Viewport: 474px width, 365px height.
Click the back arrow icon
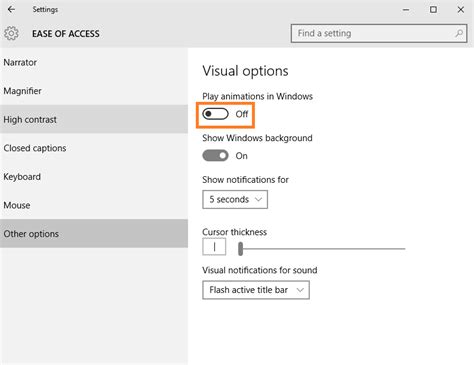pos(11,9)
